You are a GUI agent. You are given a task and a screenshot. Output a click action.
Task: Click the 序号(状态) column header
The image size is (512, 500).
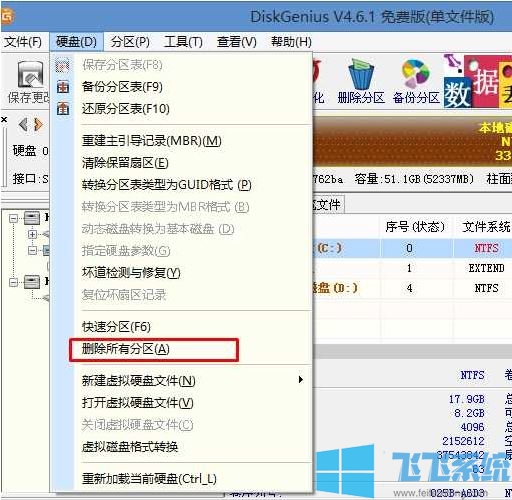(415, 227)
